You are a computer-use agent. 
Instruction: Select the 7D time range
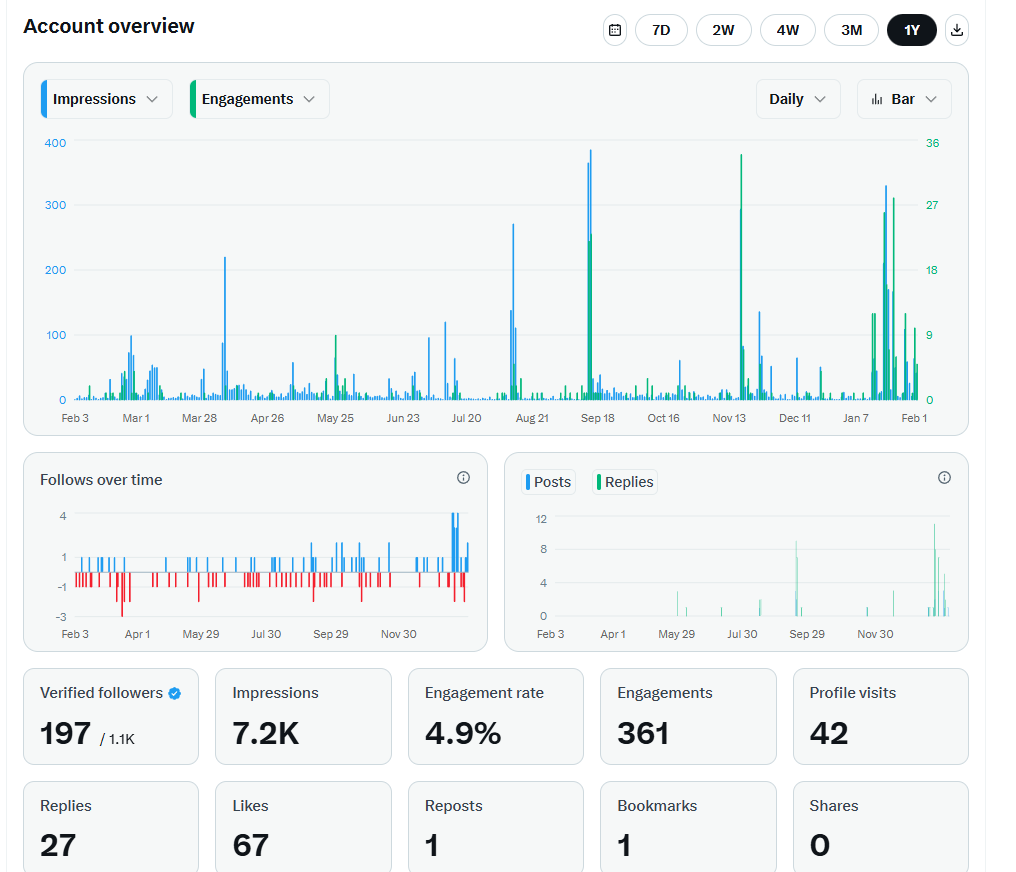661,30
